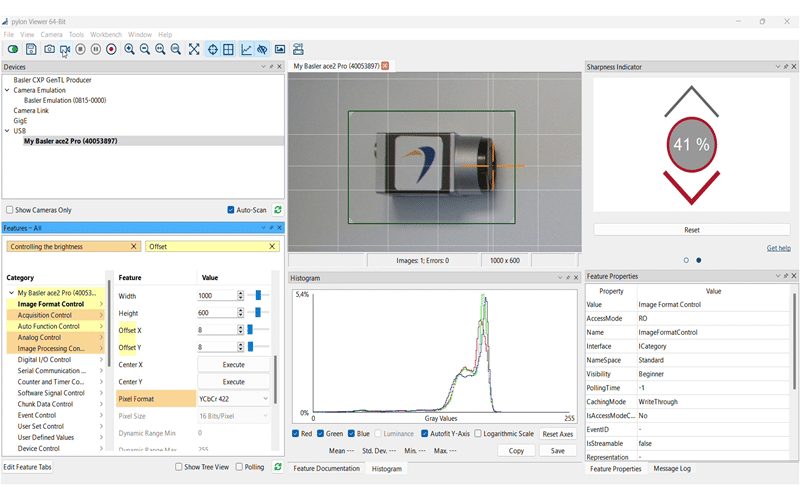800x500 pixels.
Task: Click the pause toolbar icon
Action: coord(95,49)
